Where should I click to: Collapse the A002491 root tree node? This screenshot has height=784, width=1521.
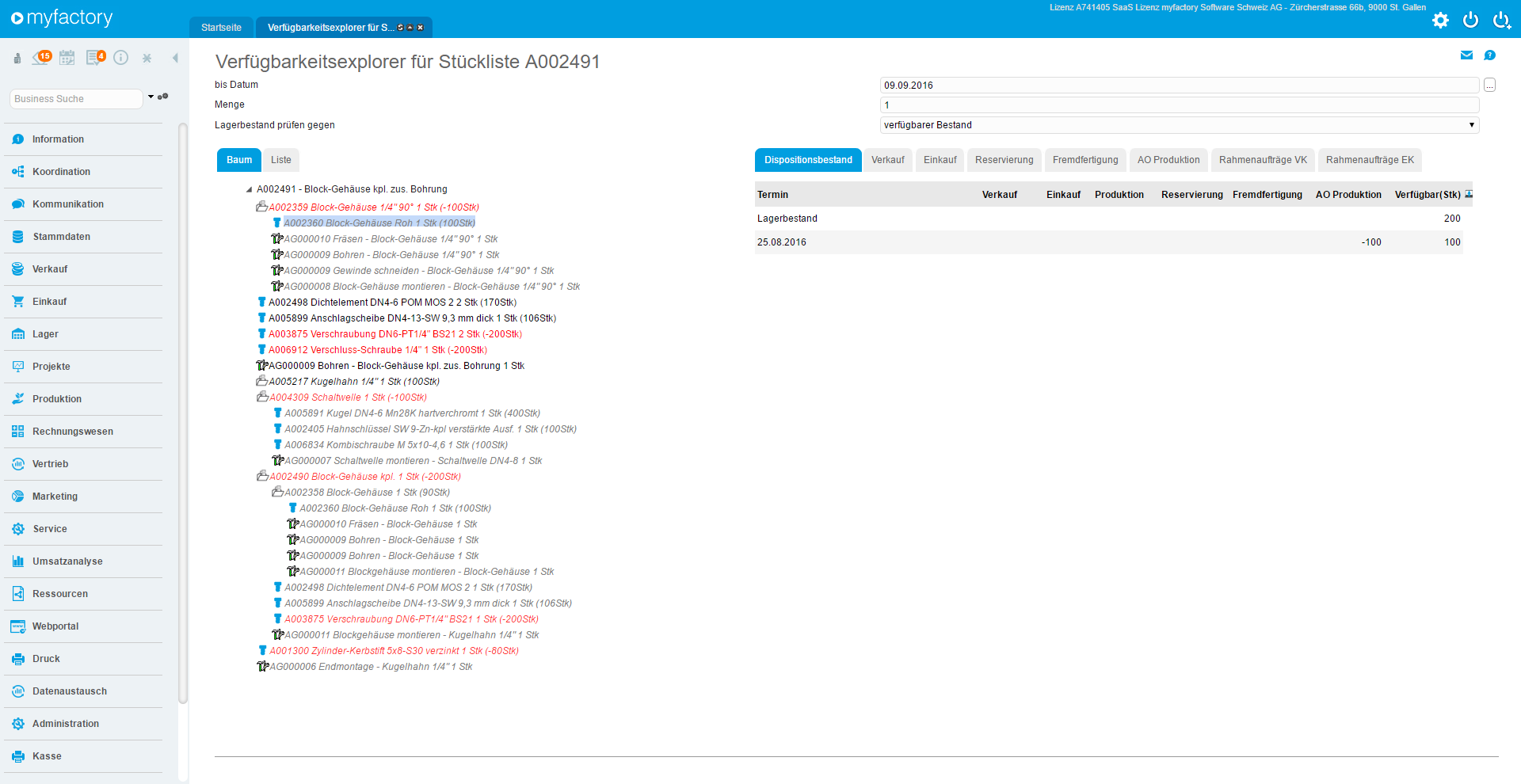click(249, 190)
